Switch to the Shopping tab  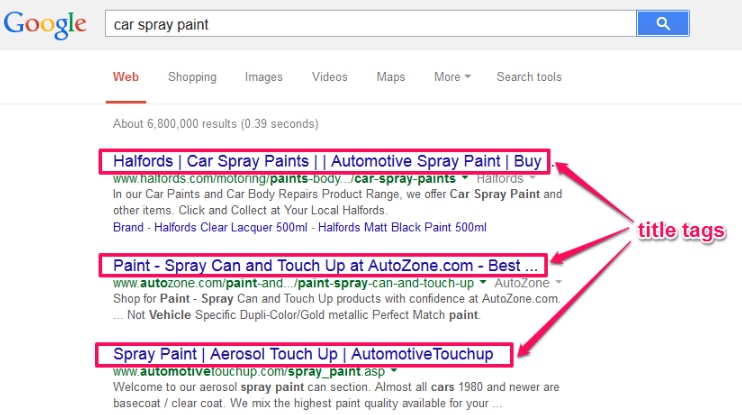(192, 77)
